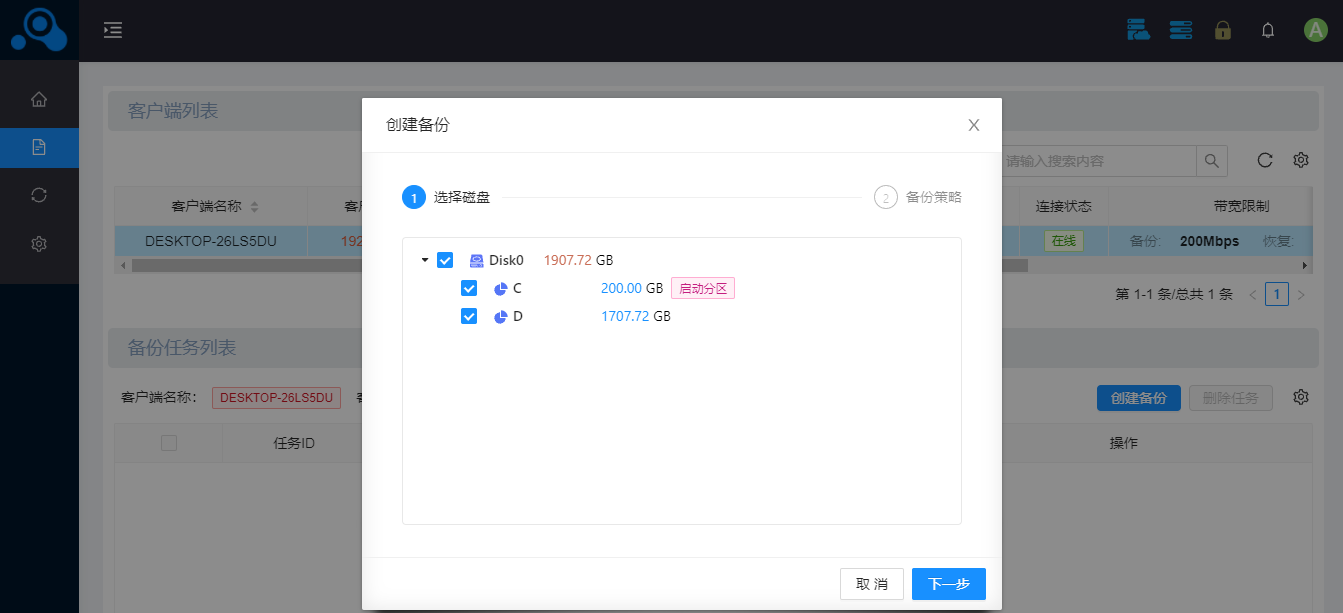Select step 1 选择磁盘 in wizard
This screenshot has width=1343, height=613.
point(446,197)
